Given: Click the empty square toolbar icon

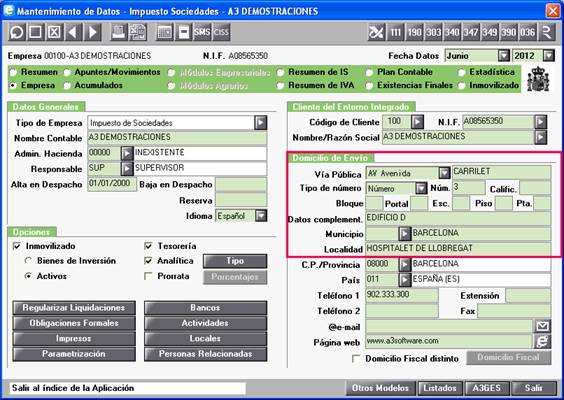Looking at the screenshot, I should point(36,32).
